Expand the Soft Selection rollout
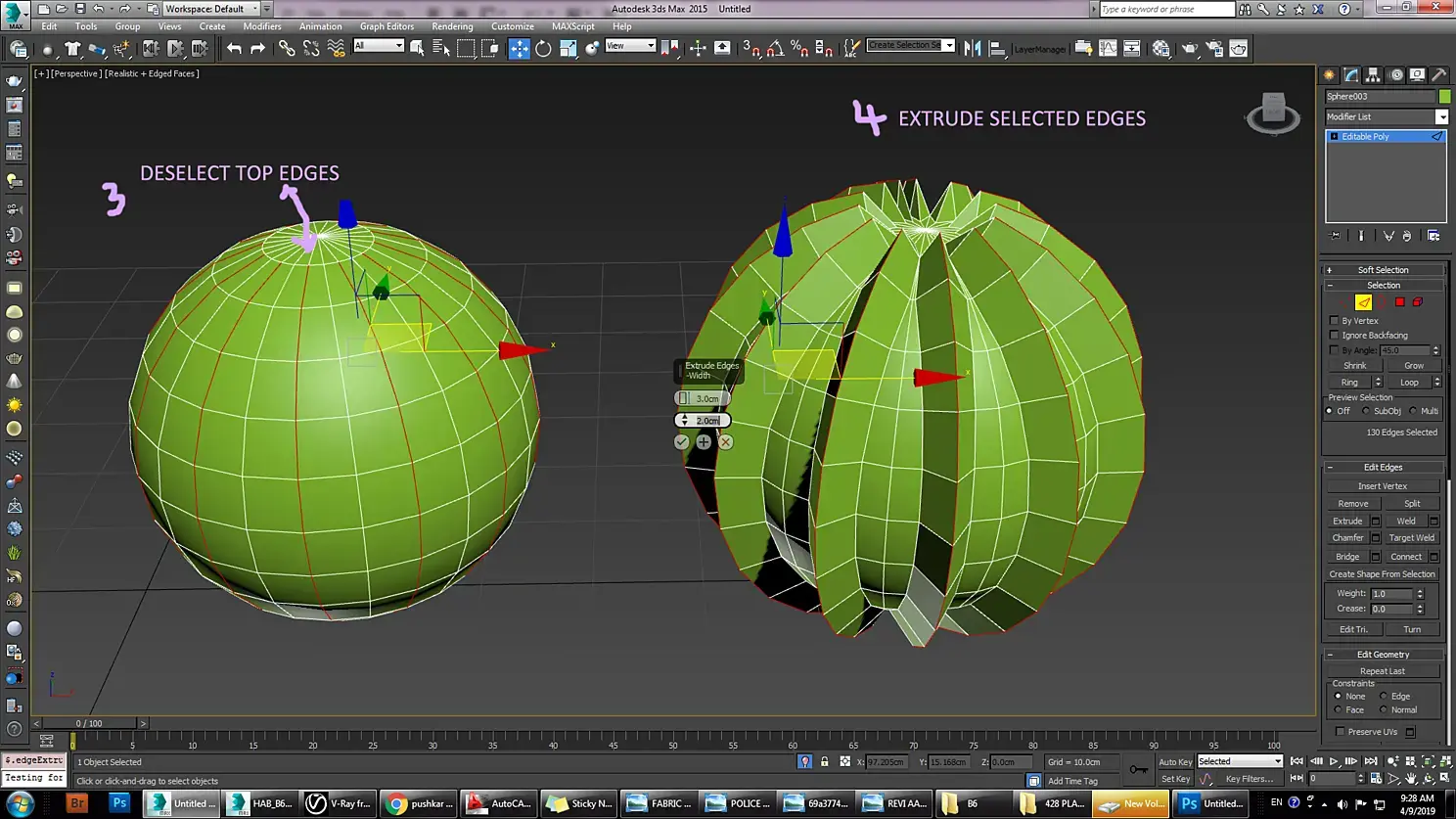The height and width of the screenshot is (819, 1456). click(1383, 270)
